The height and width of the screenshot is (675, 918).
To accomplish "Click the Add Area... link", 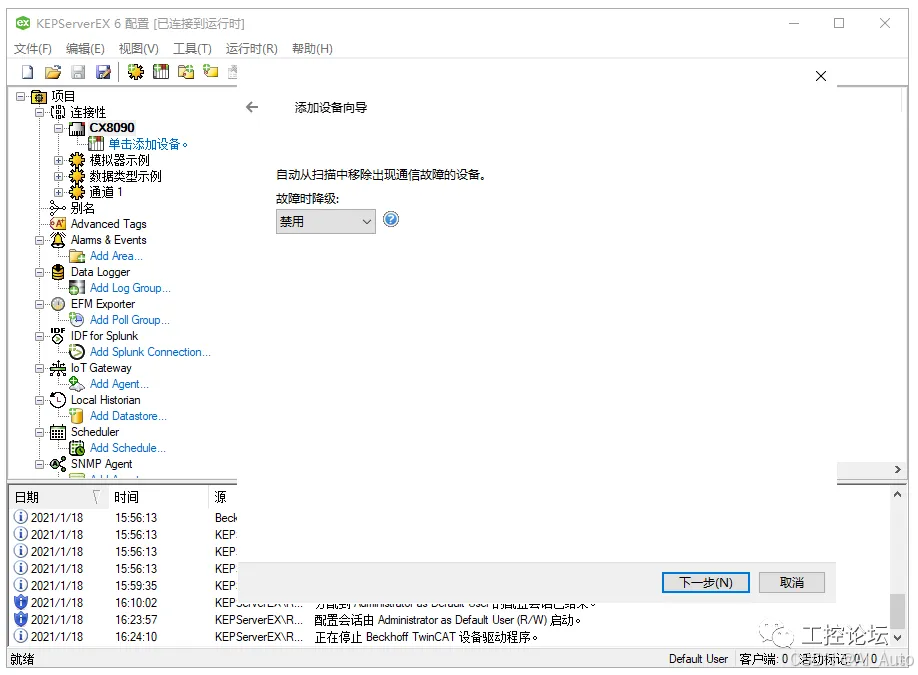I will [x=116, y=256].
